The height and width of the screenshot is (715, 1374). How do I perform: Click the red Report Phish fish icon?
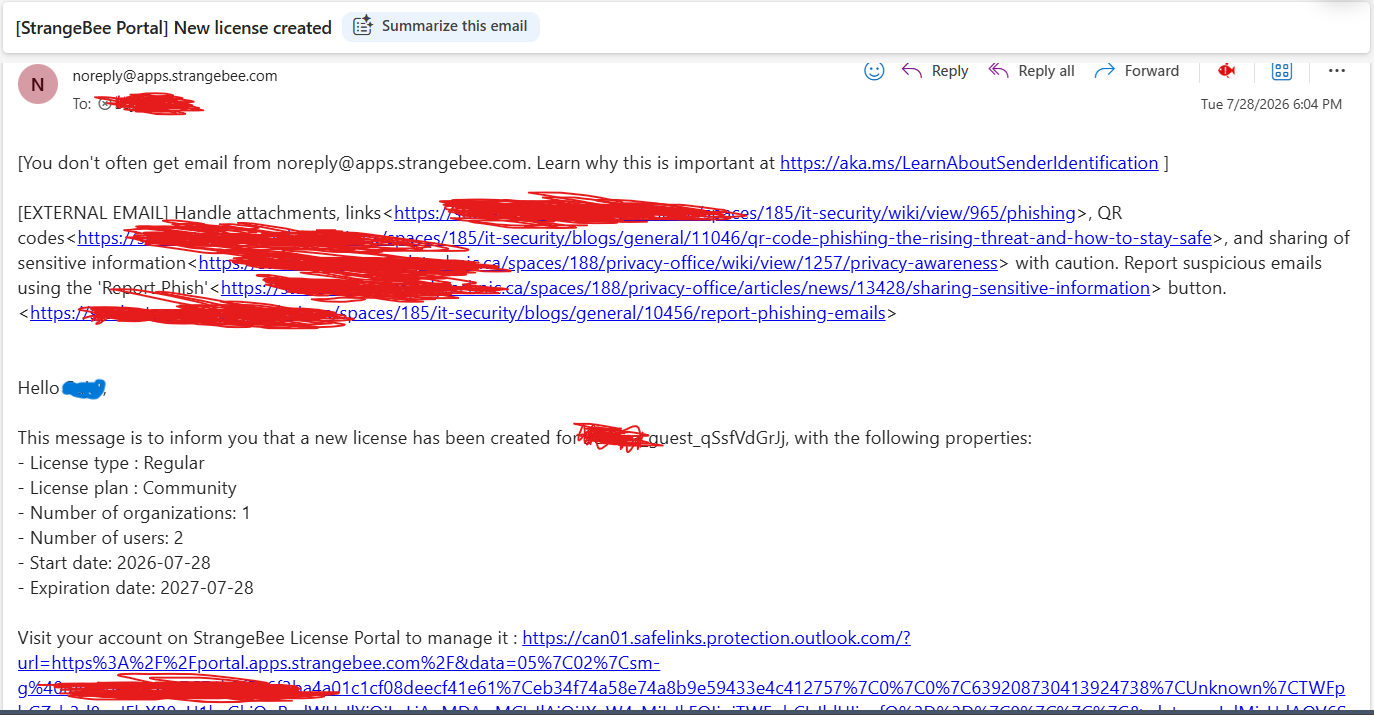tap(1226, 70)
